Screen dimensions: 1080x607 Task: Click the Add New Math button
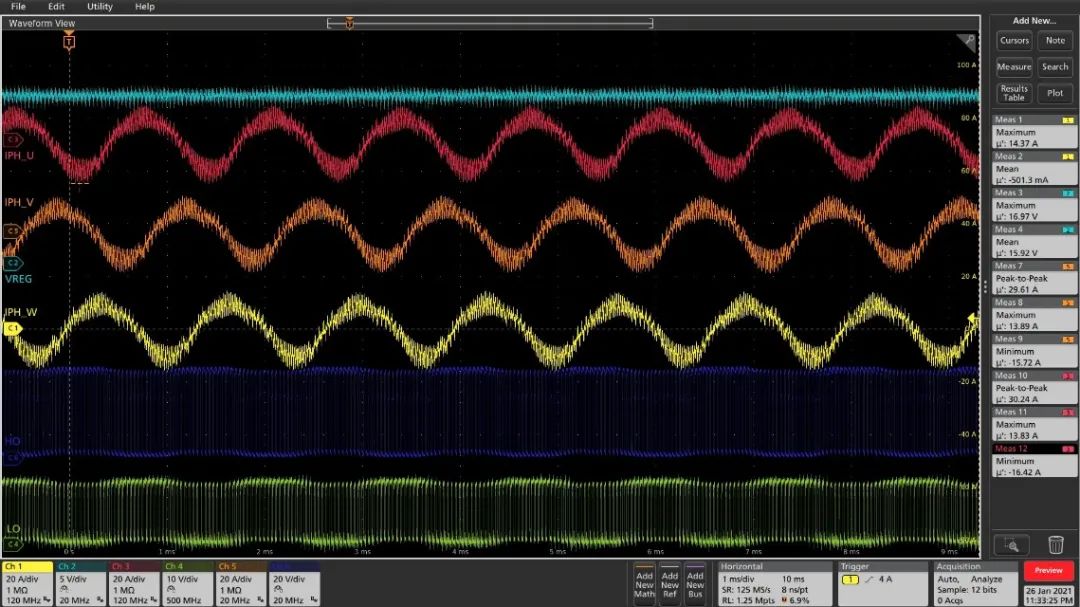[644, 584]
